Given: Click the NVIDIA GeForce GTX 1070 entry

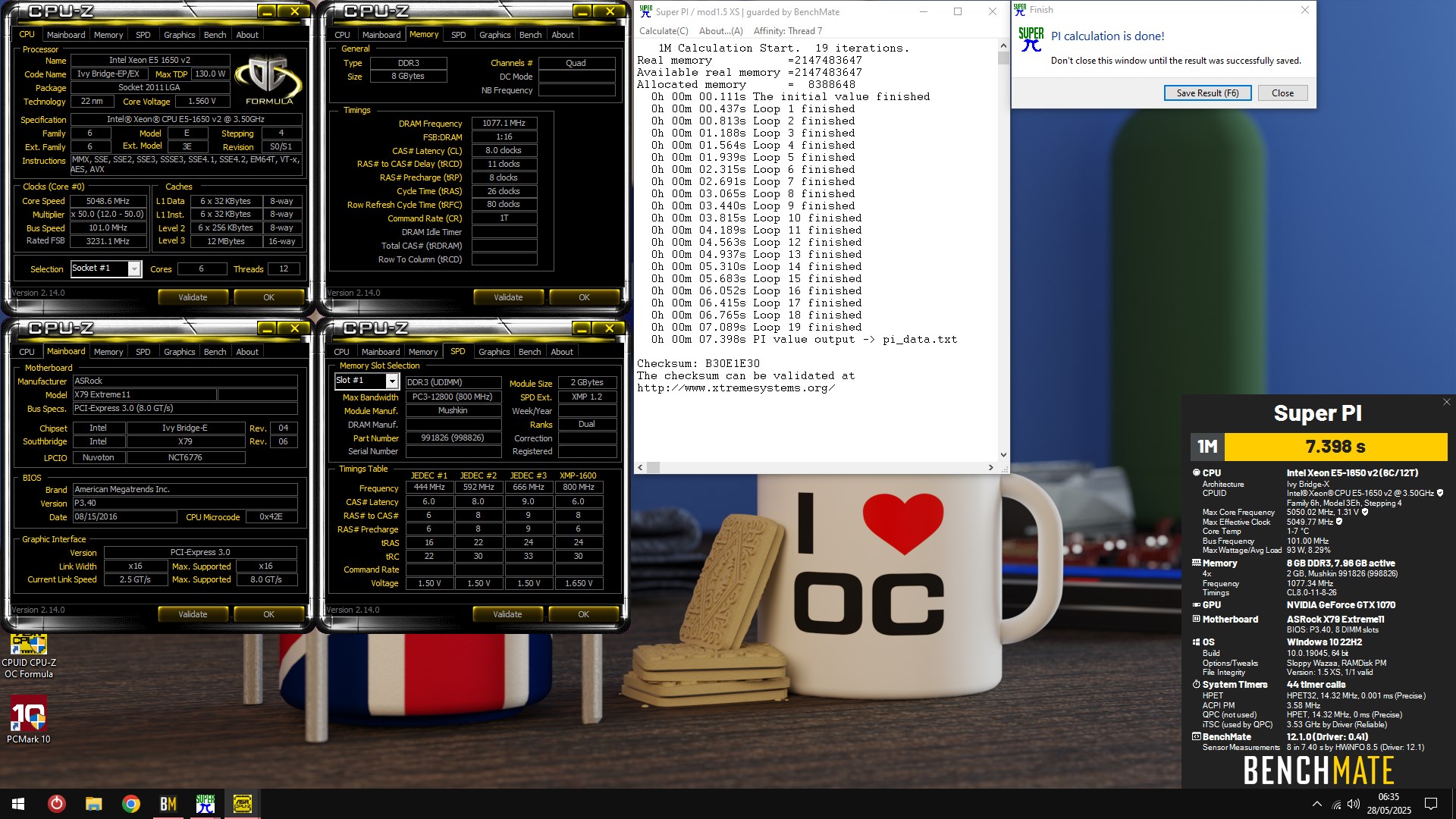Looking at the screenshot, I should coord(1341,605).
